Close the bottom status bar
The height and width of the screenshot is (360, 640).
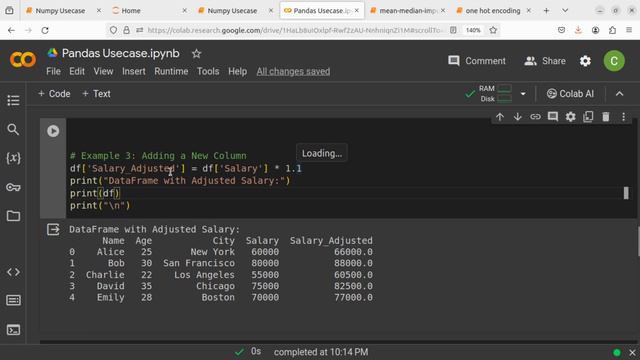(x=632, y=352)
